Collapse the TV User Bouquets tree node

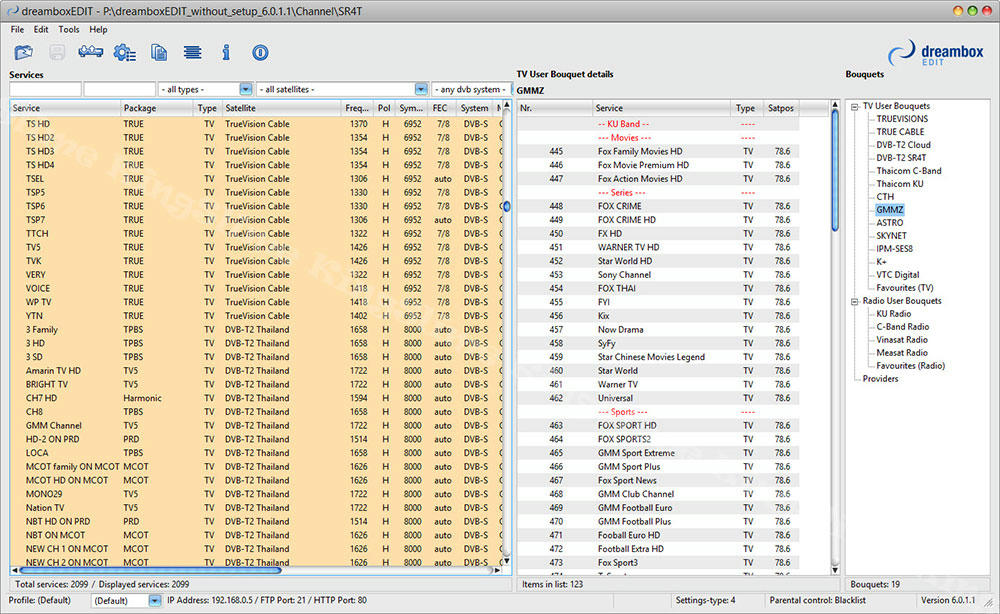(x=855, y=106)
